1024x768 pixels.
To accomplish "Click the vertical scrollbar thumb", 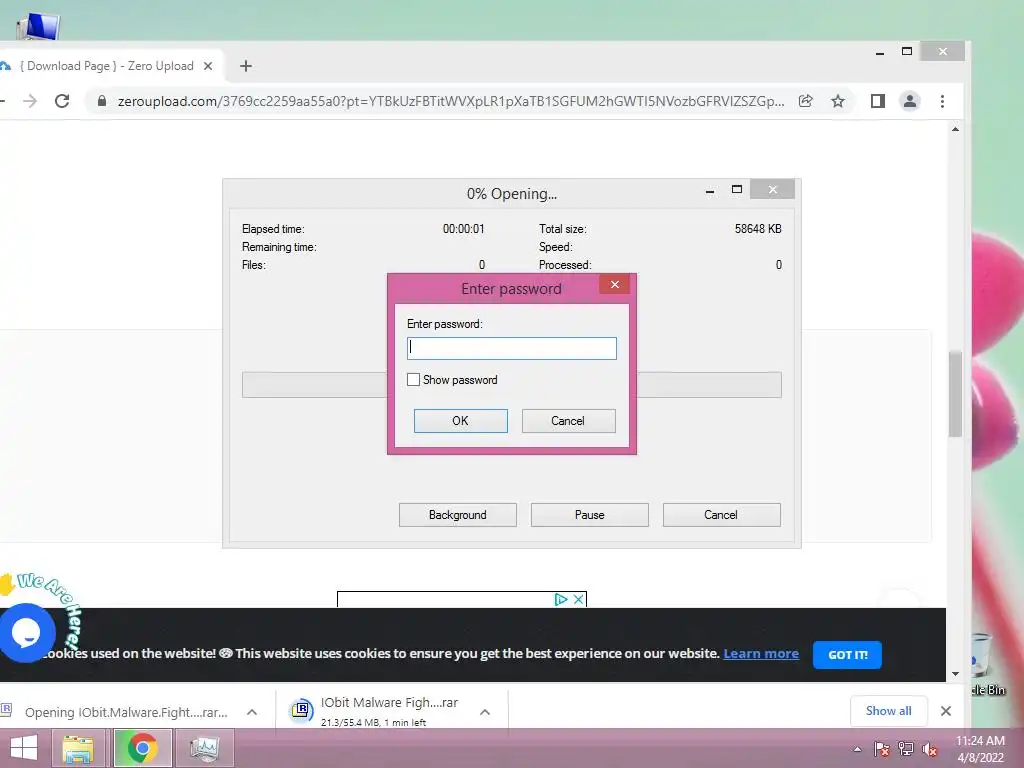I will [x=955, y=394].
